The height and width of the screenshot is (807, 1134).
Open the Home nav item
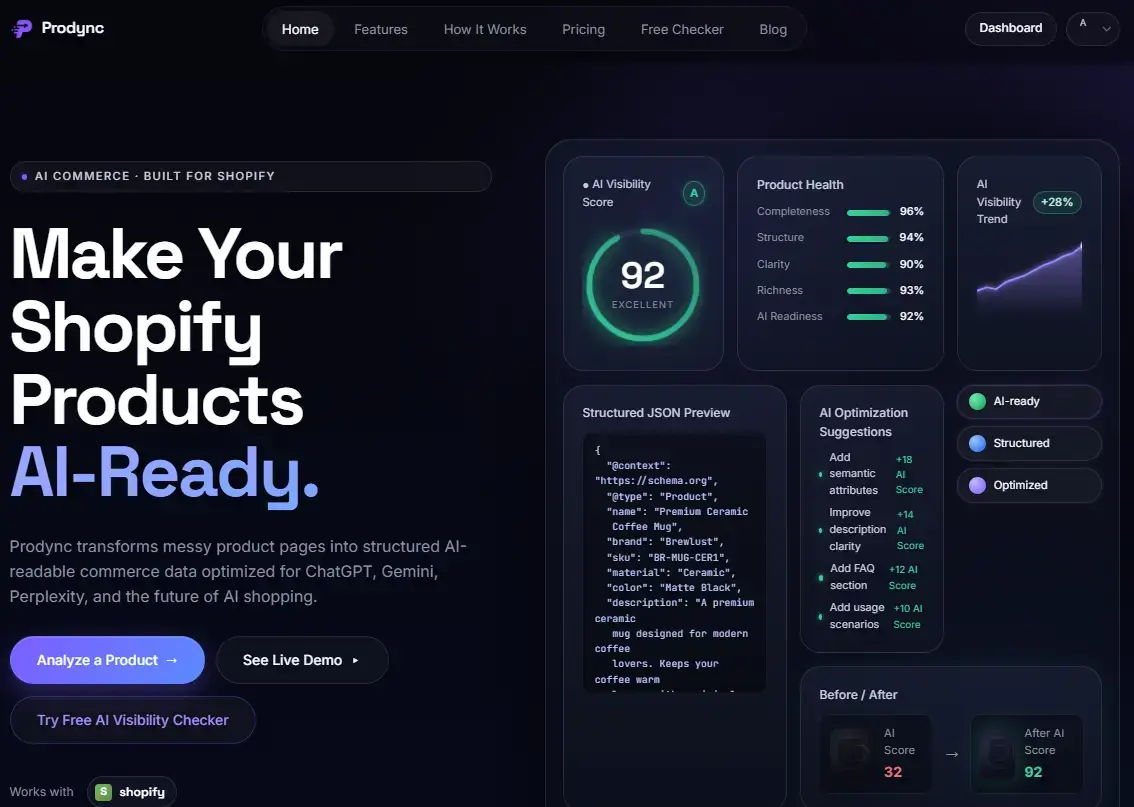point(299,30)
